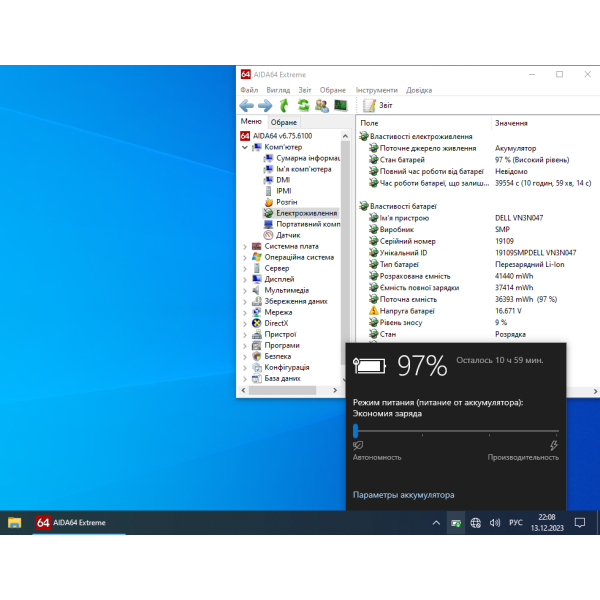Expand the Операційна система node
Screen dimensions: 600x600
click(245, 258)
